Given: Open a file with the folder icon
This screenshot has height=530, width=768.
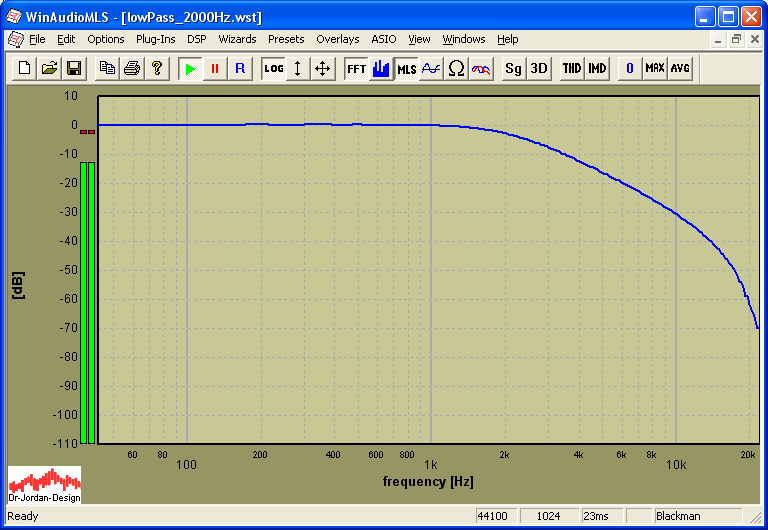Looking at the screenshot, I should tap(49, 68).
